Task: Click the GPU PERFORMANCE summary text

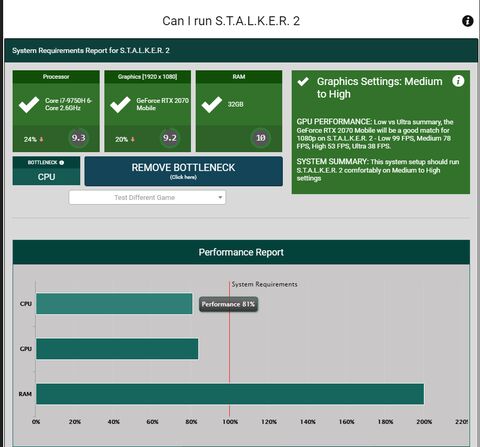Action: coord(375,134)
